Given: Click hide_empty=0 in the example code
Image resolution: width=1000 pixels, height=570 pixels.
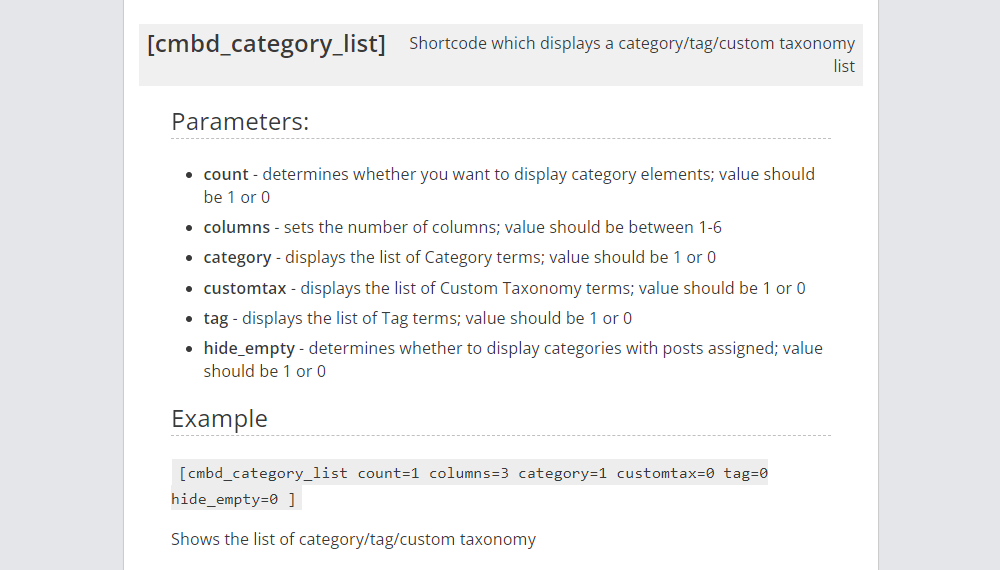Looking at the screenshot, I should point(224,499).
